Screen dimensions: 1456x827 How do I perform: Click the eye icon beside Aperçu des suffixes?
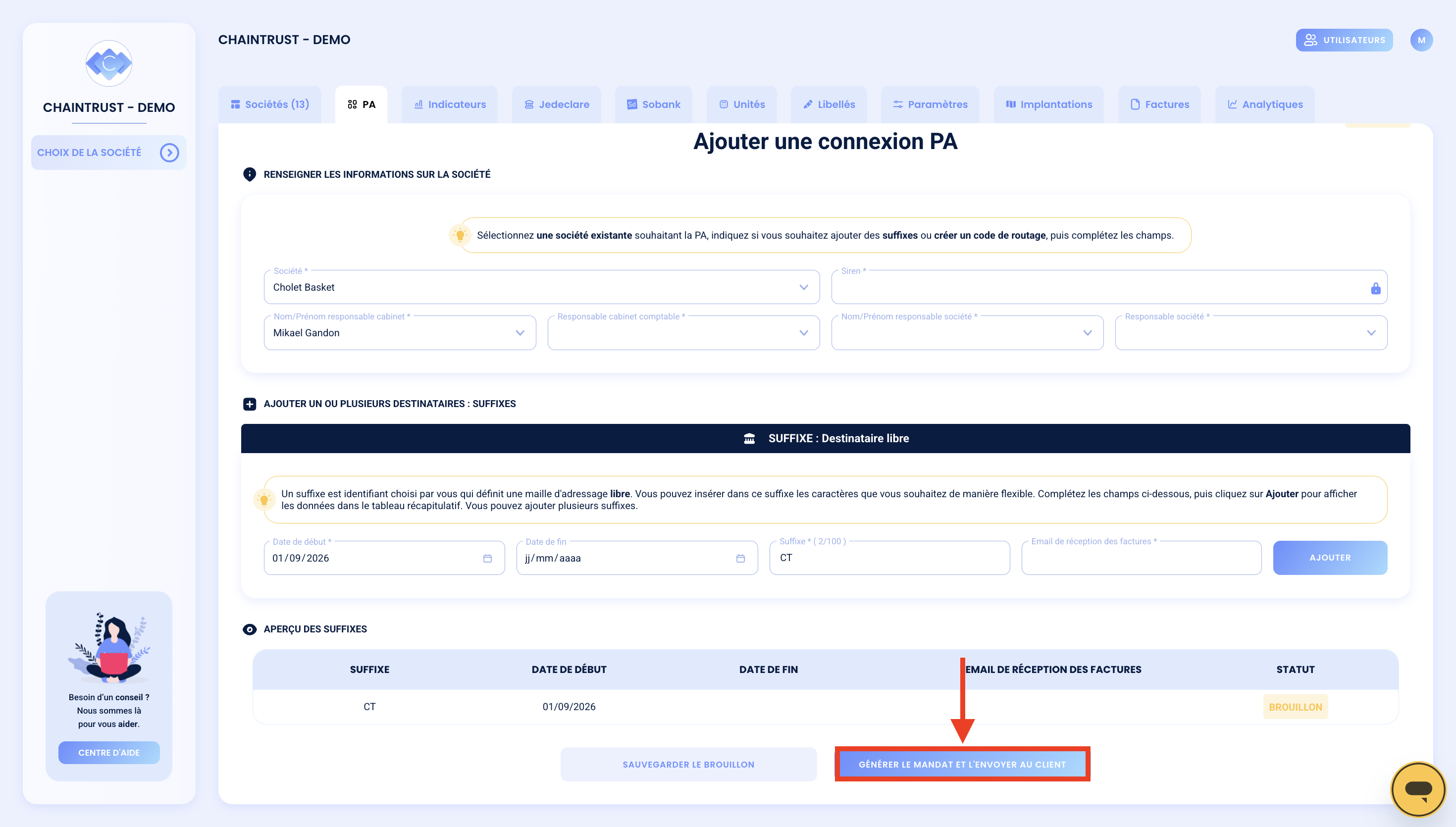pos(249,629)
